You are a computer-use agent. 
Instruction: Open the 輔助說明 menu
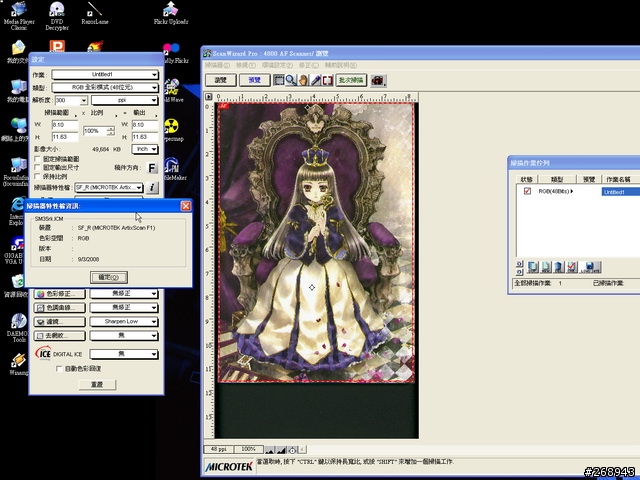tap(341, 65)
